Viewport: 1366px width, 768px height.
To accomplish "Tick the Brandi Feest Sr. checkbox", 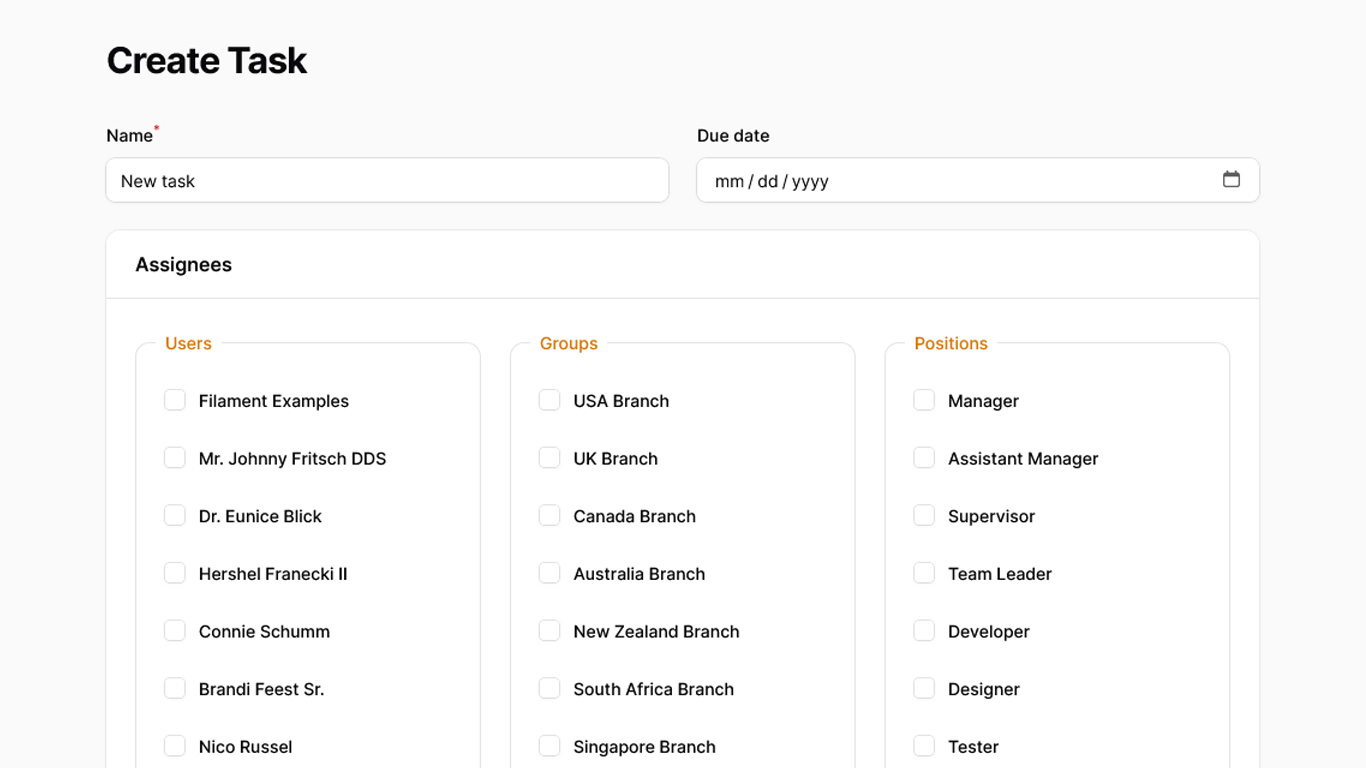I will 175,688.
